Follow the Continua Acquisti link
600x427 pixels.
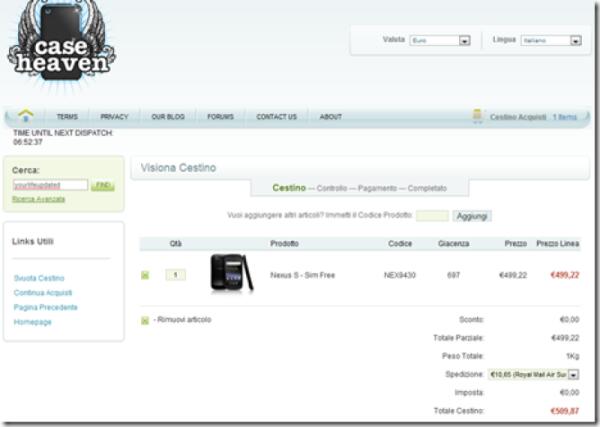tap(43, 293)
